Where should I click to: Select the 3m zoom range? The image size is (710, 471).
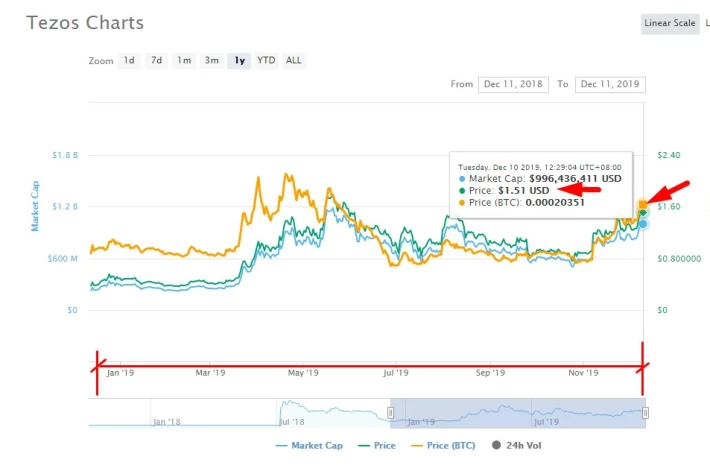(211, 61)
